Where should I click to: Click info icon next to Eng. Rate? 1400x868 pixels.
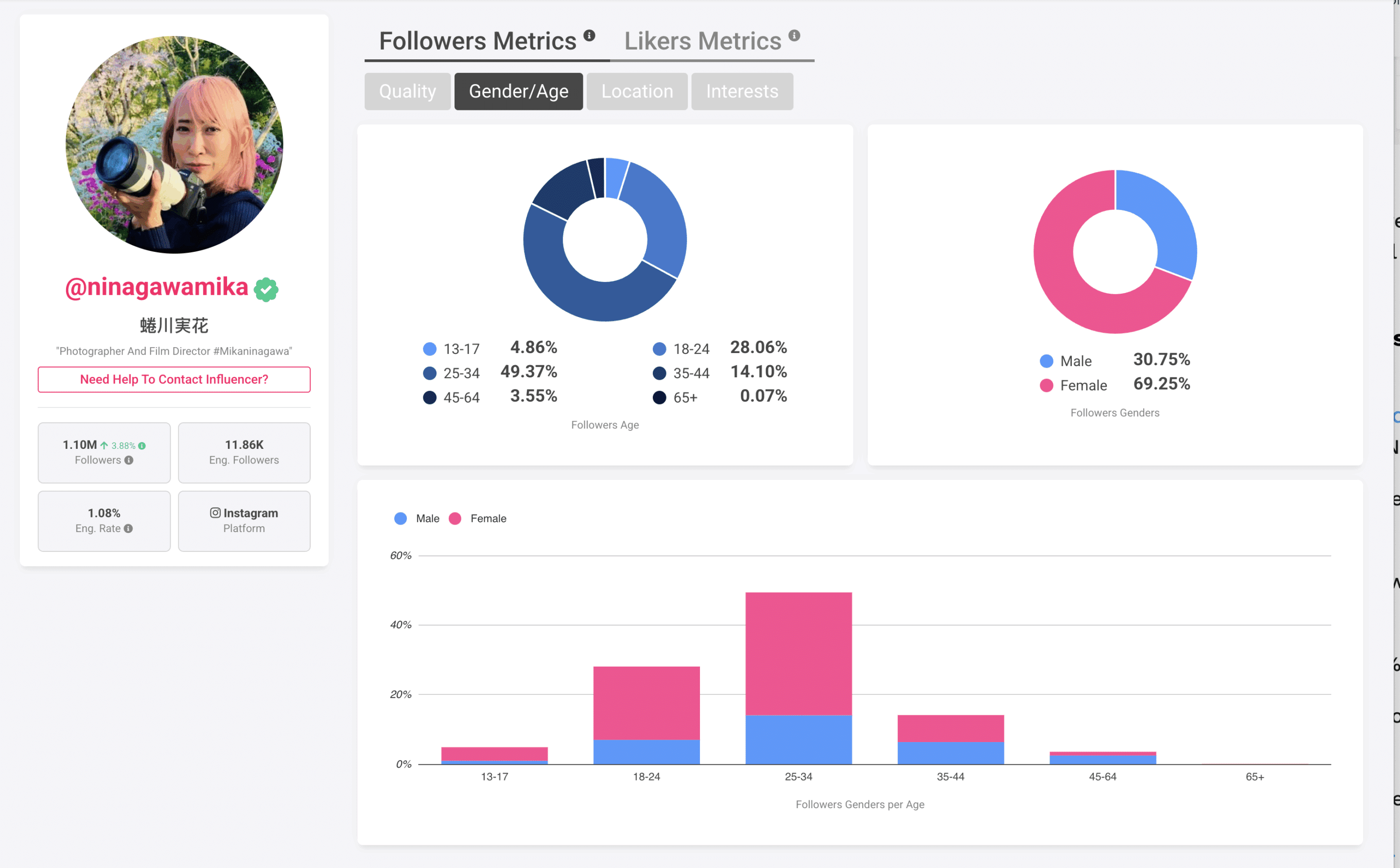(x=128, y=528)
